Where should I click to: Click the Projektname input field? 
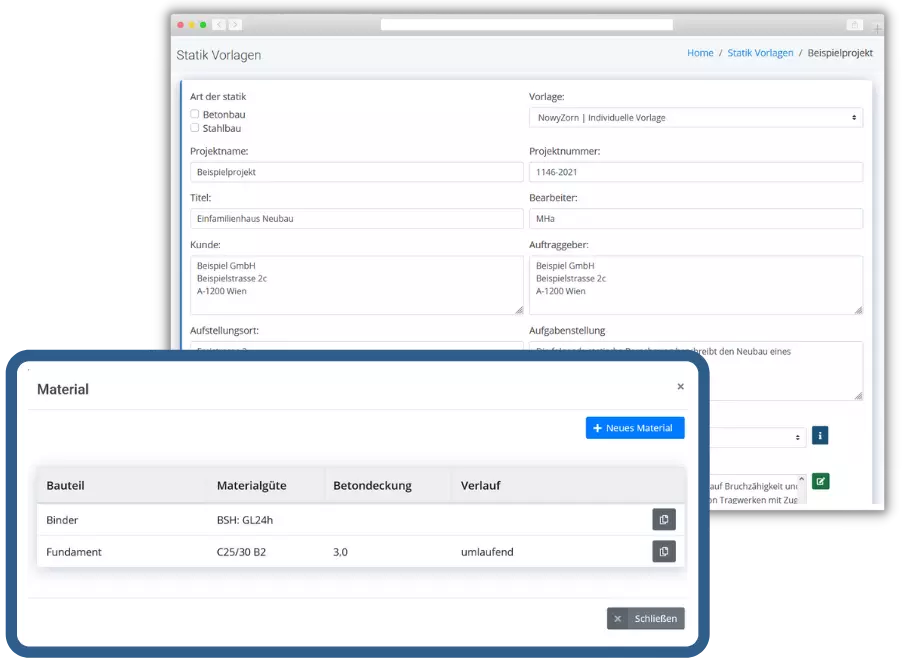(x=356, y=172)
